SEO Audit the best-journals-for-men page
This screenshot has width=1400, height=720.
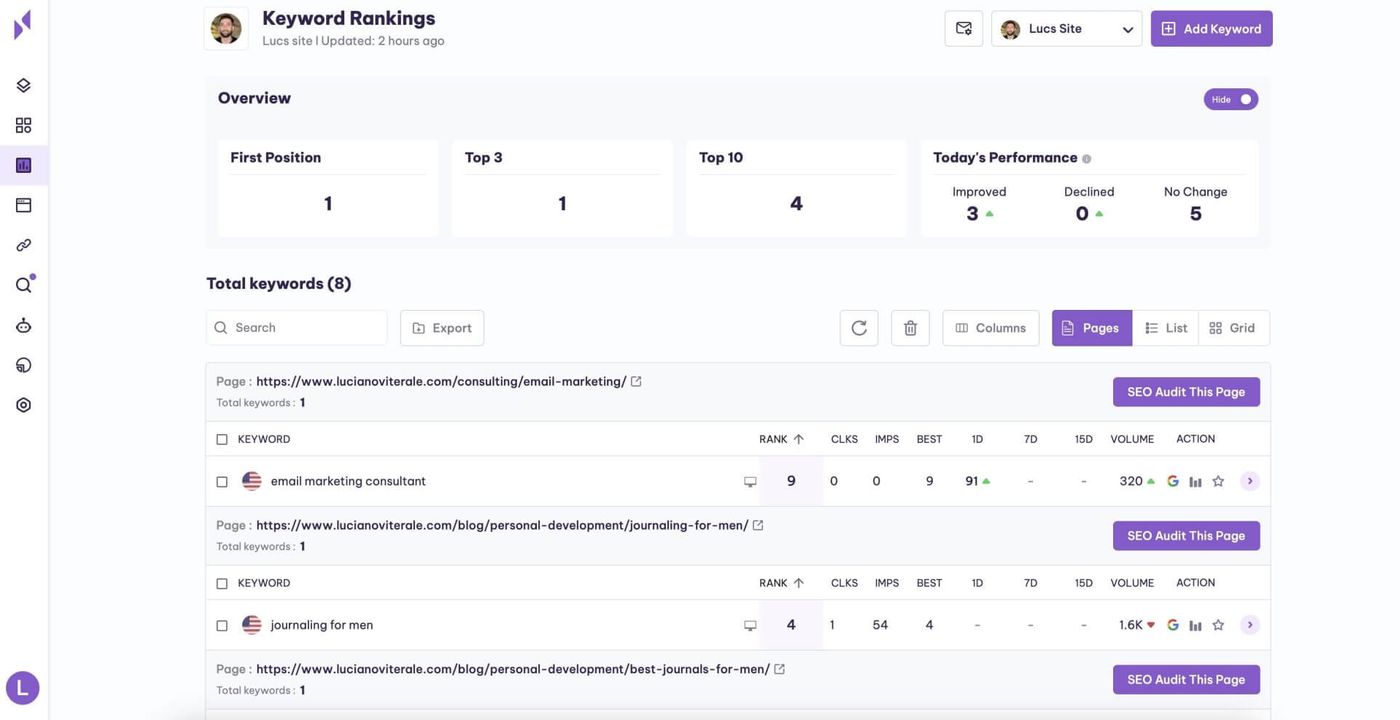pos(1186,680)
